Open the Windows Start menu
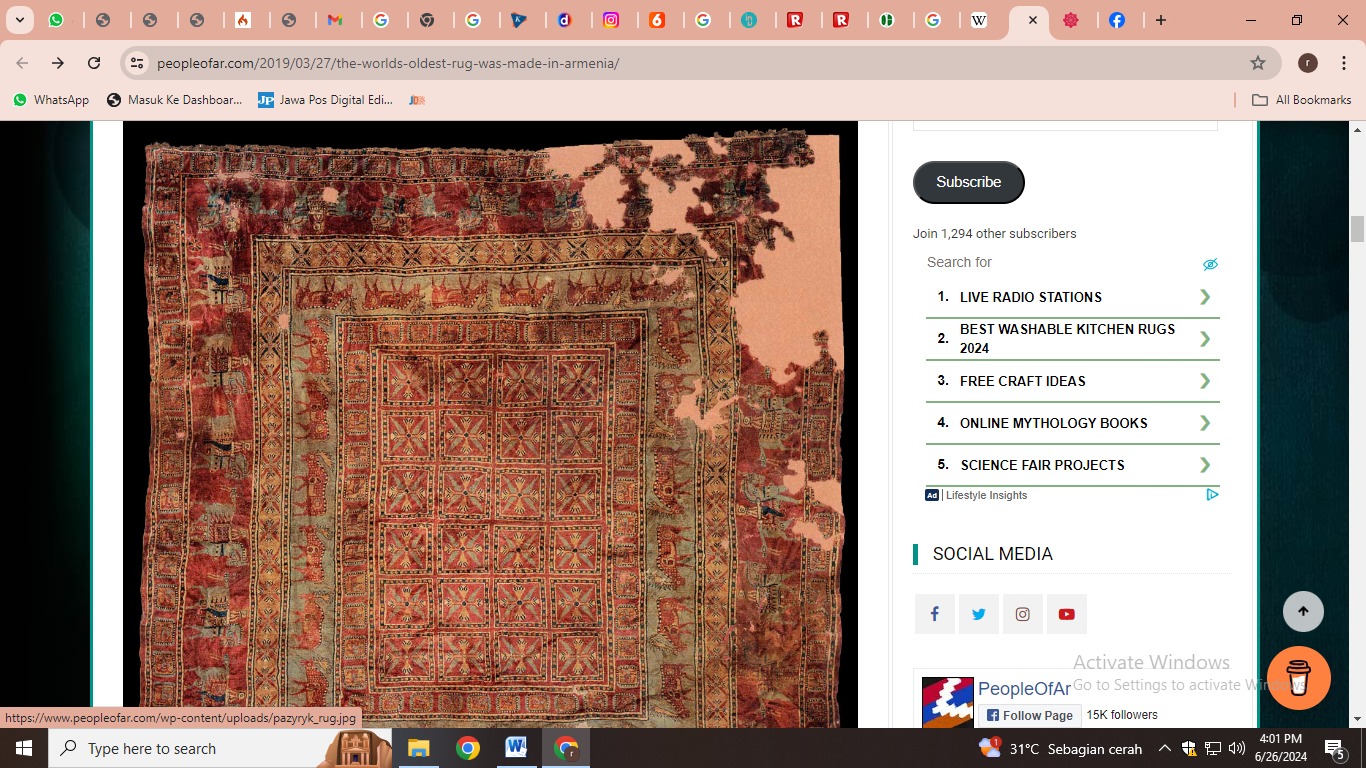The image size is (1366, 768). 24,748
